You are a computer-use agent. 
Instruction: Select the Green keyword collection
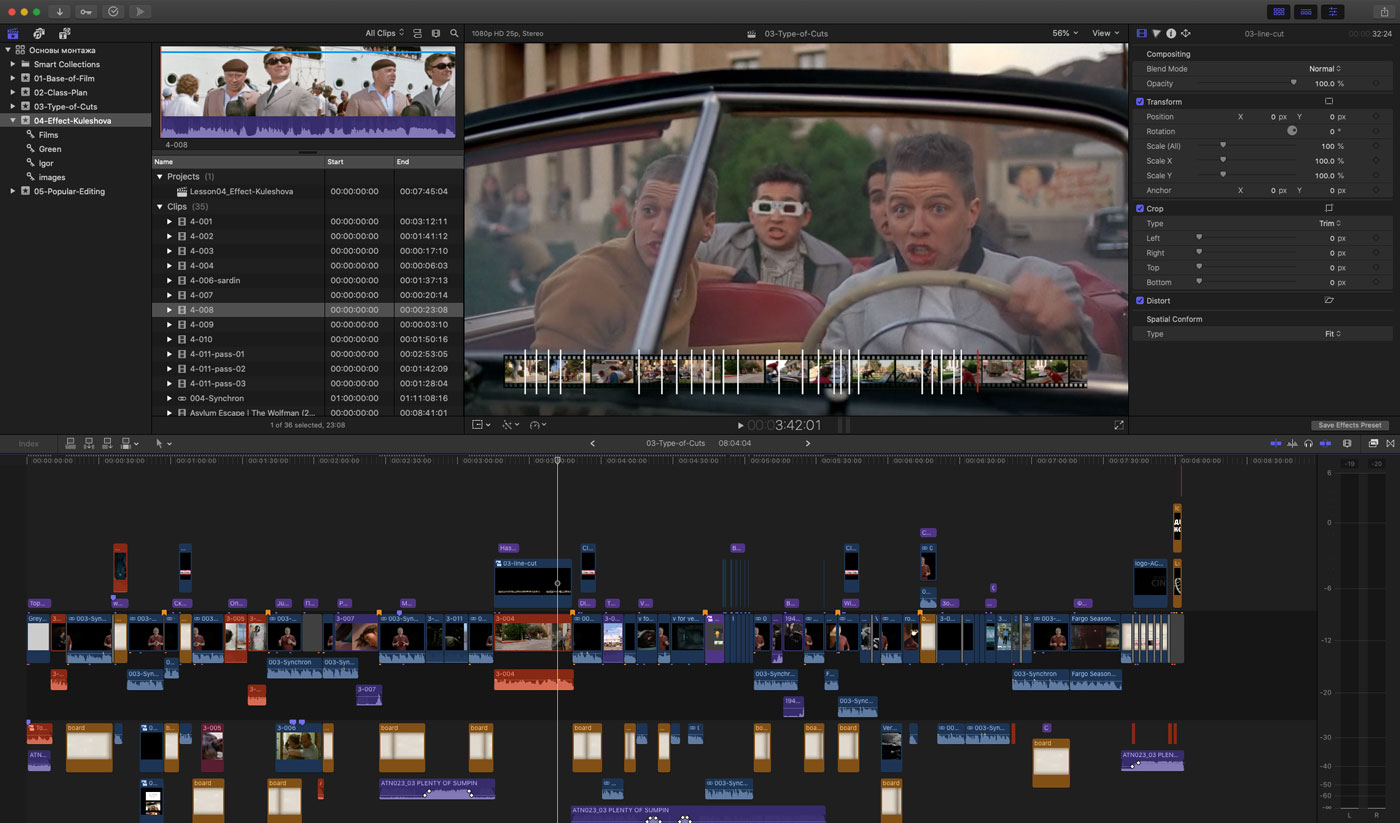pos(50,149)
